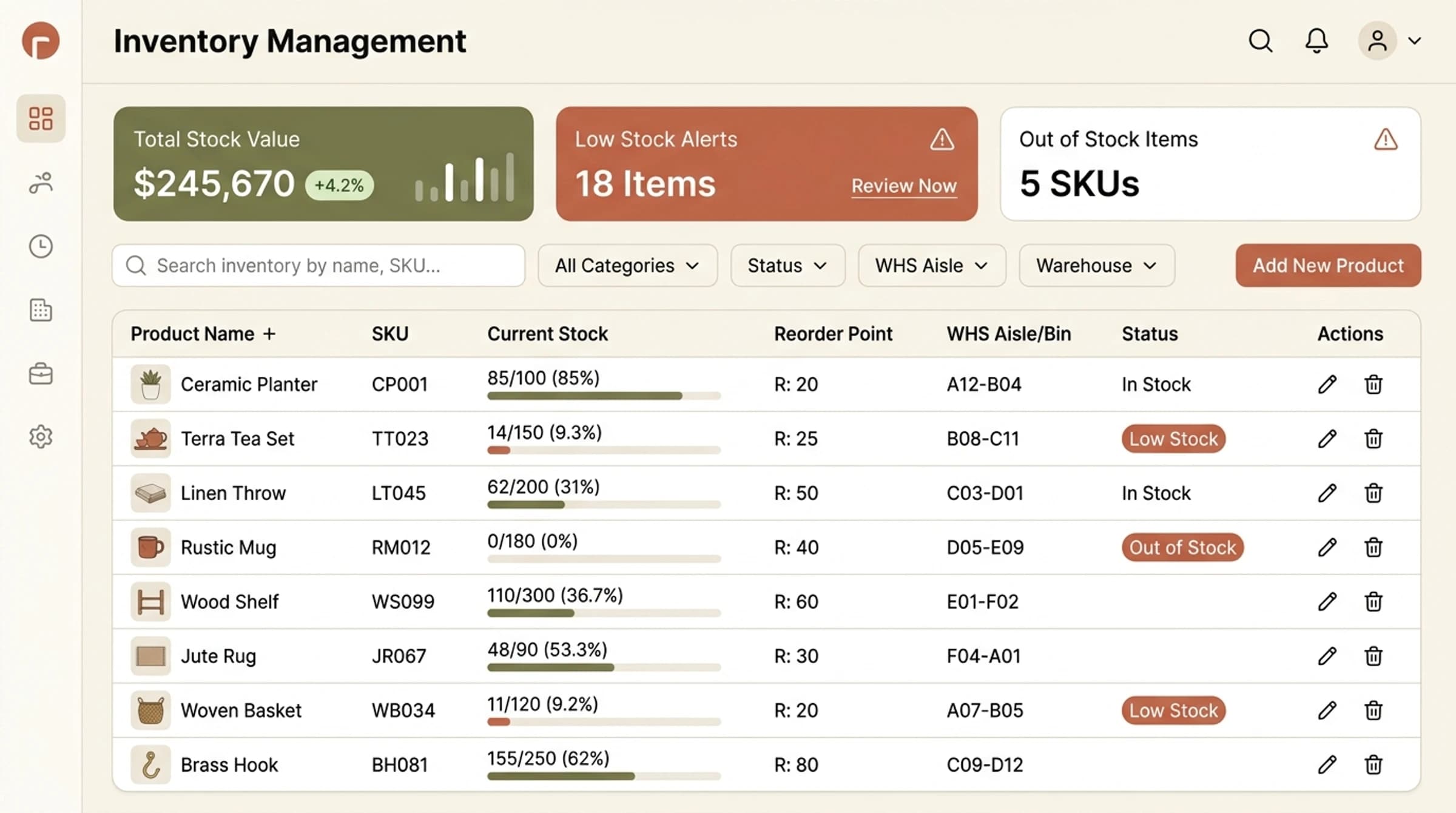Open the All Categories dropdown
1456x813 pixels.
627,265
